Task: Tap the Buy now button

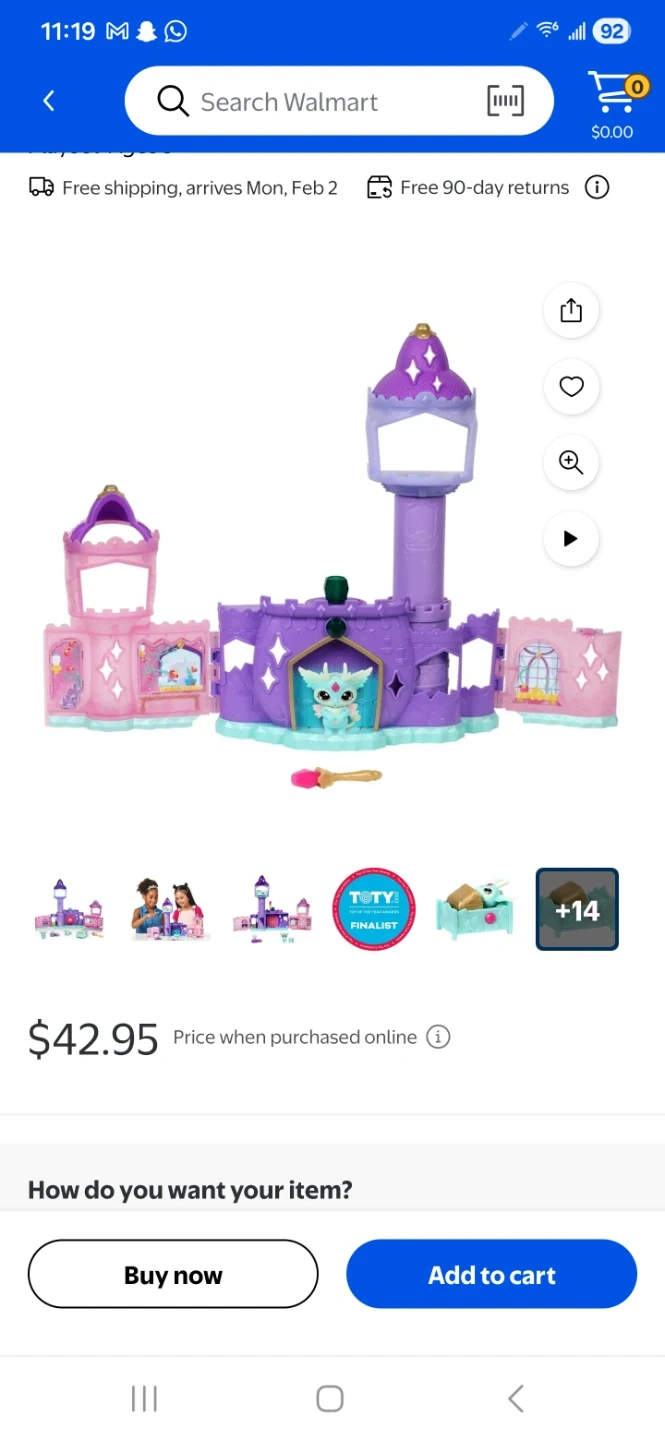Action: [173, 1274]
